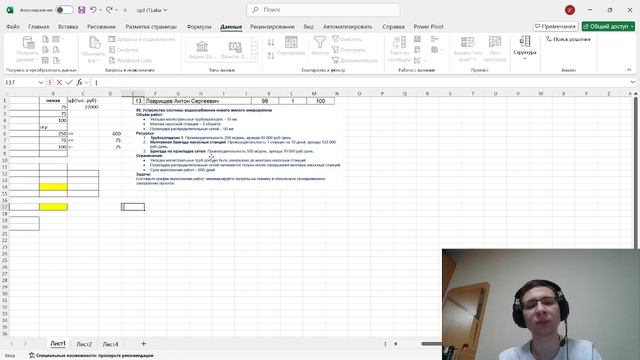Open Queries and Connections pane

142,39
